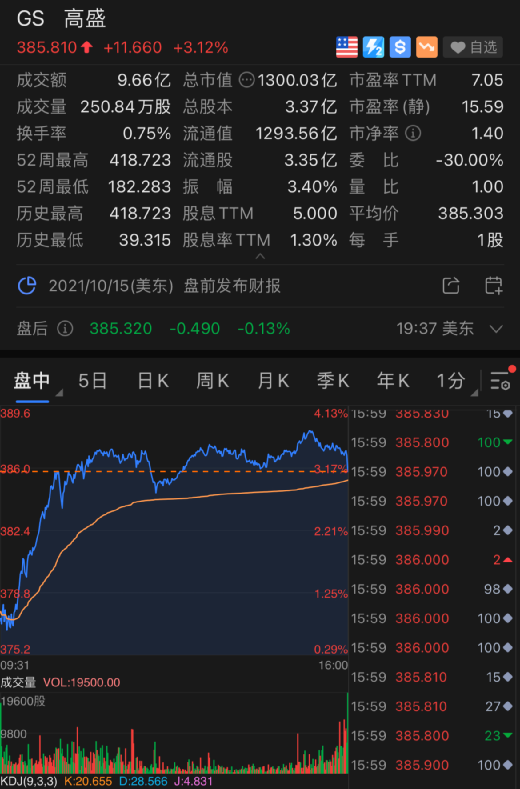
Task: Add earnings date to calendar icon
Action: pos(493,286)
